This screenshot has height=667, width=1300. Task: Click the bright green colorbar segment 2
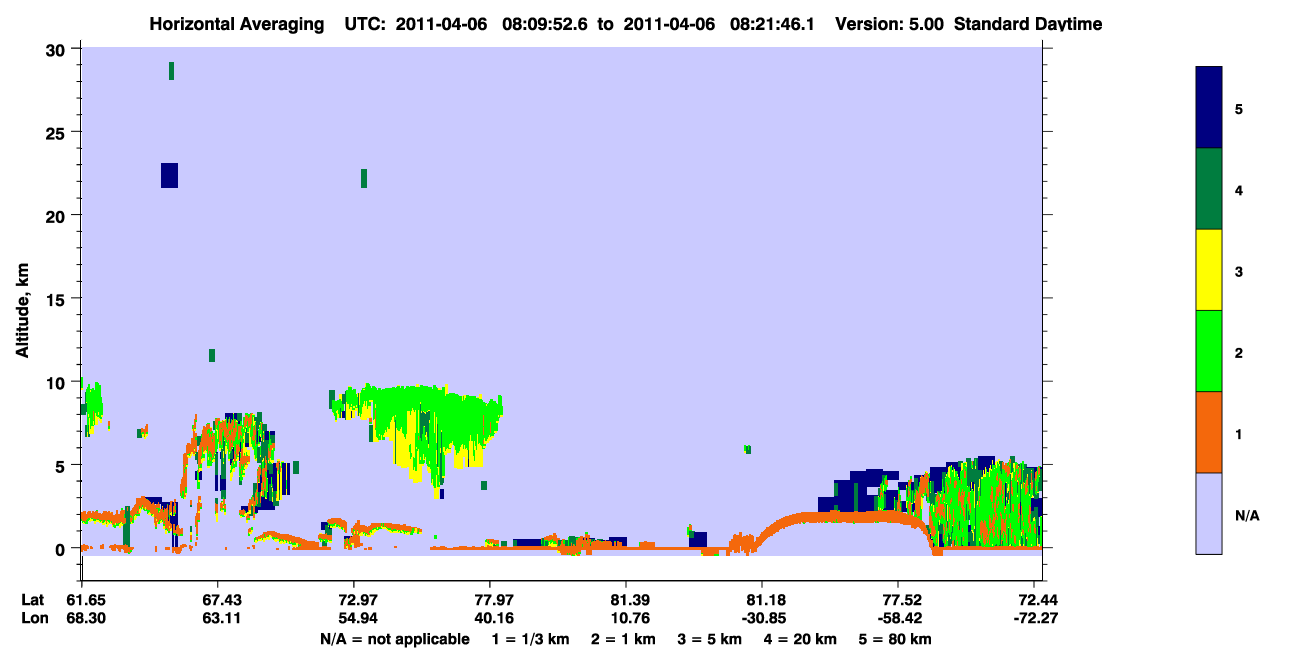click(x=1208, y=351)
